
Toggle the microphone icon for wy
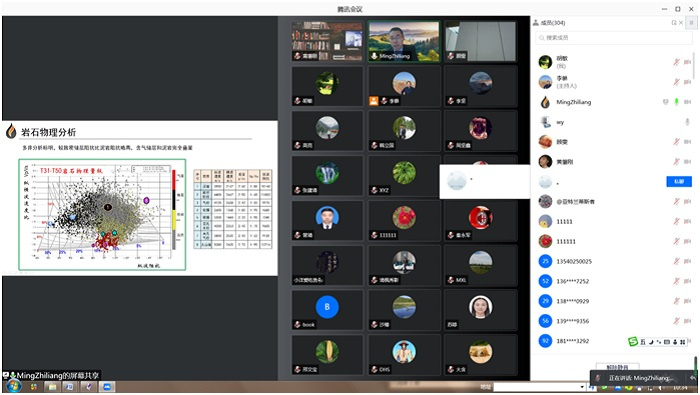pos(688,122)
